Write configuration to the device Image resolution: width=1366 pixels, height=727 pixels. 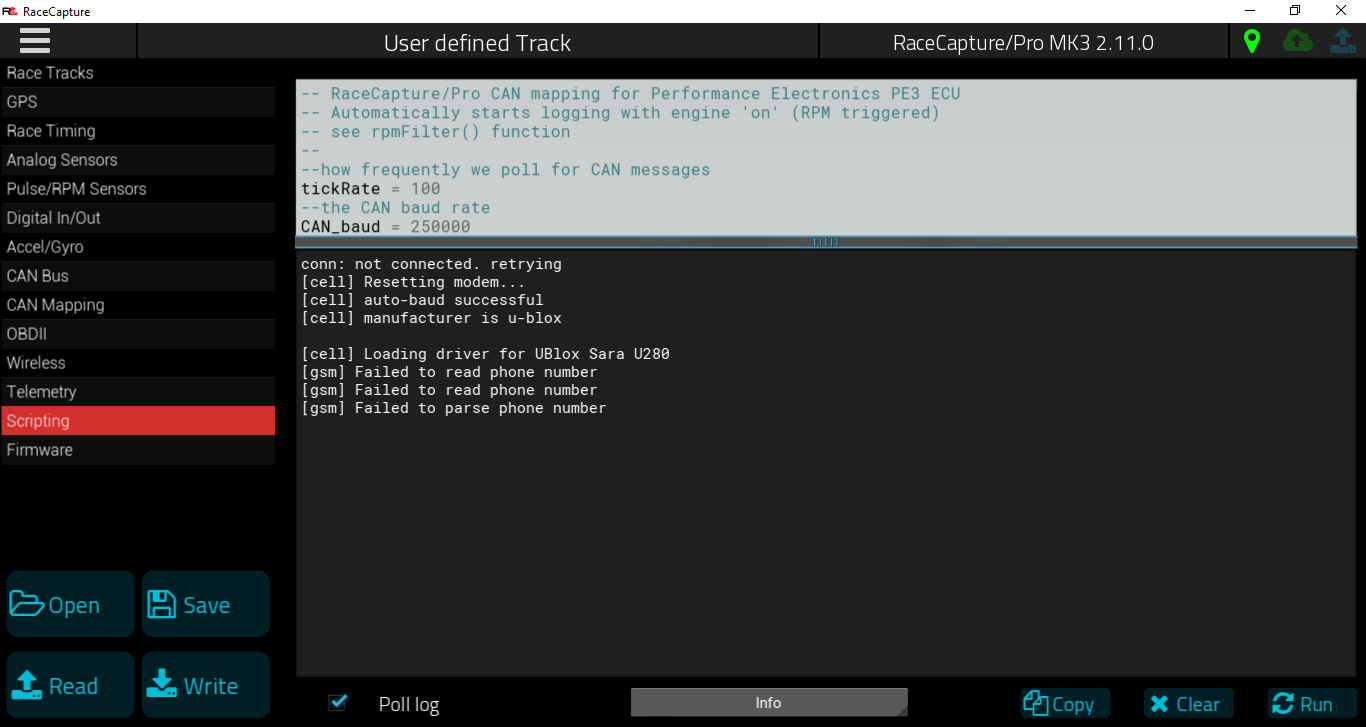pyautogui.click(x=205, y=685)
